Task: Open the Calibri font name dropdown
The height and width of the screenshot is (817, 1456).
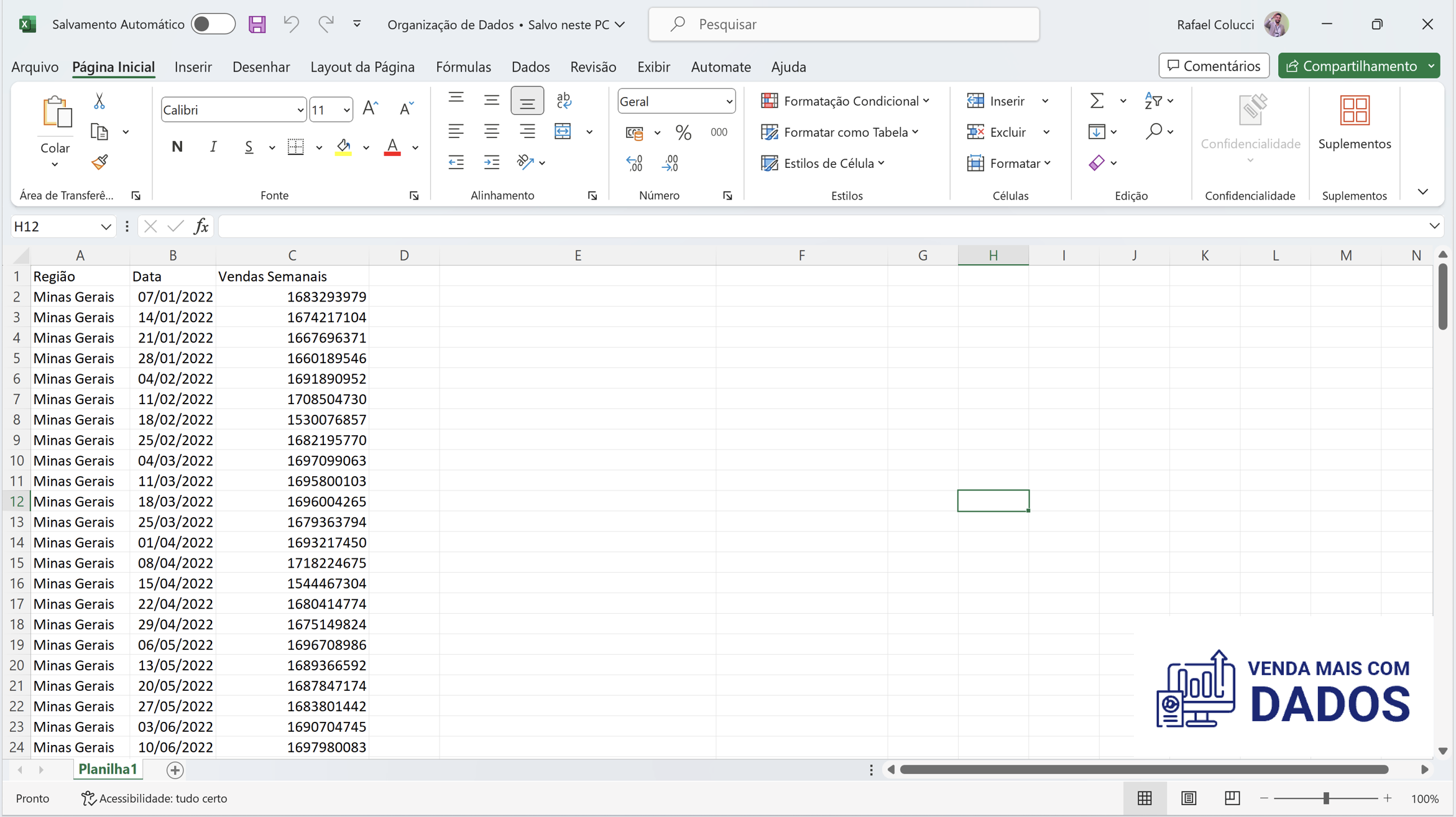Action: point(300,110)
